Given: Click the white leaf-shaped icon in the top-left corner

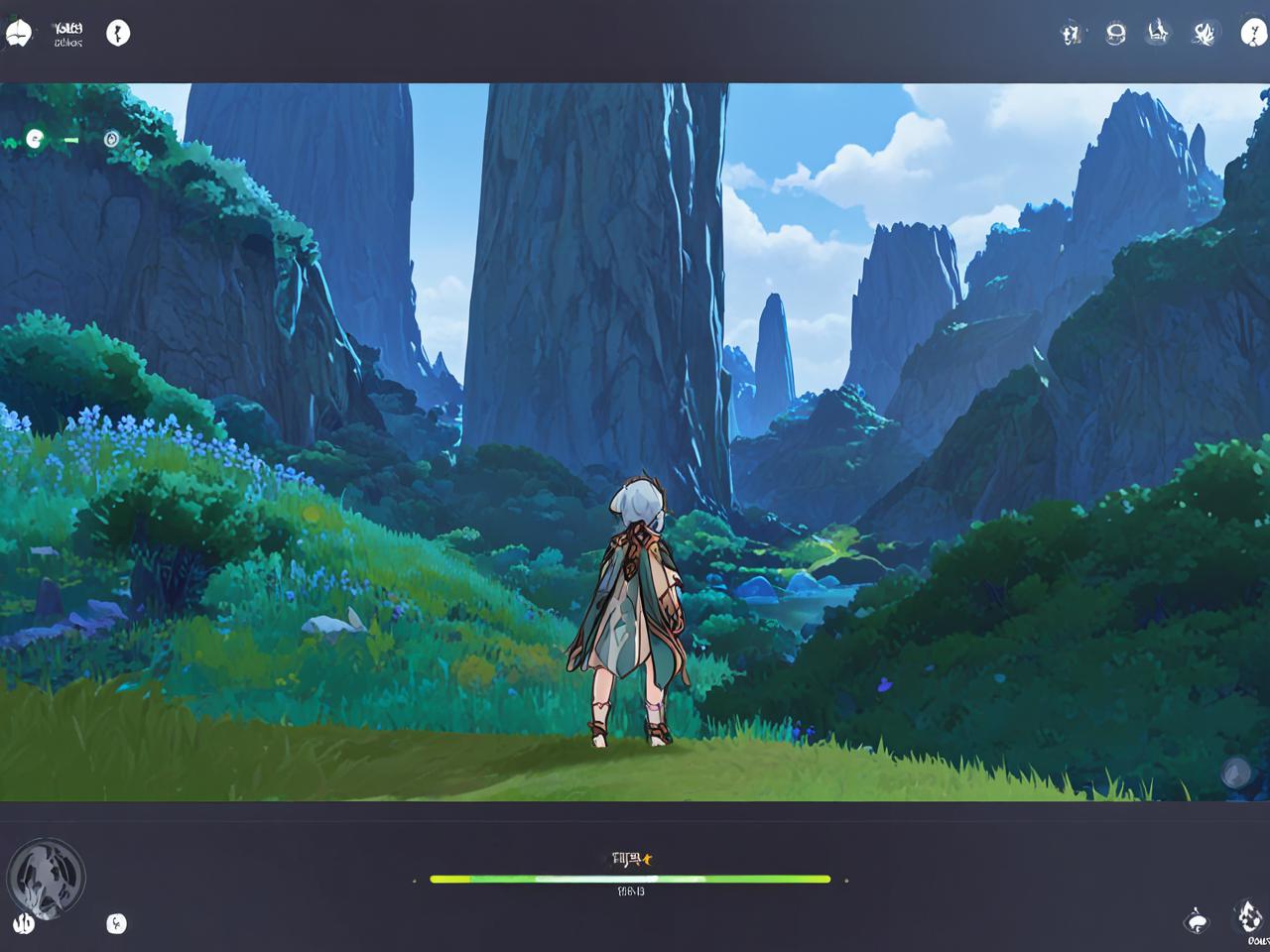Looking at the screenshot, I should pos(18,33).
